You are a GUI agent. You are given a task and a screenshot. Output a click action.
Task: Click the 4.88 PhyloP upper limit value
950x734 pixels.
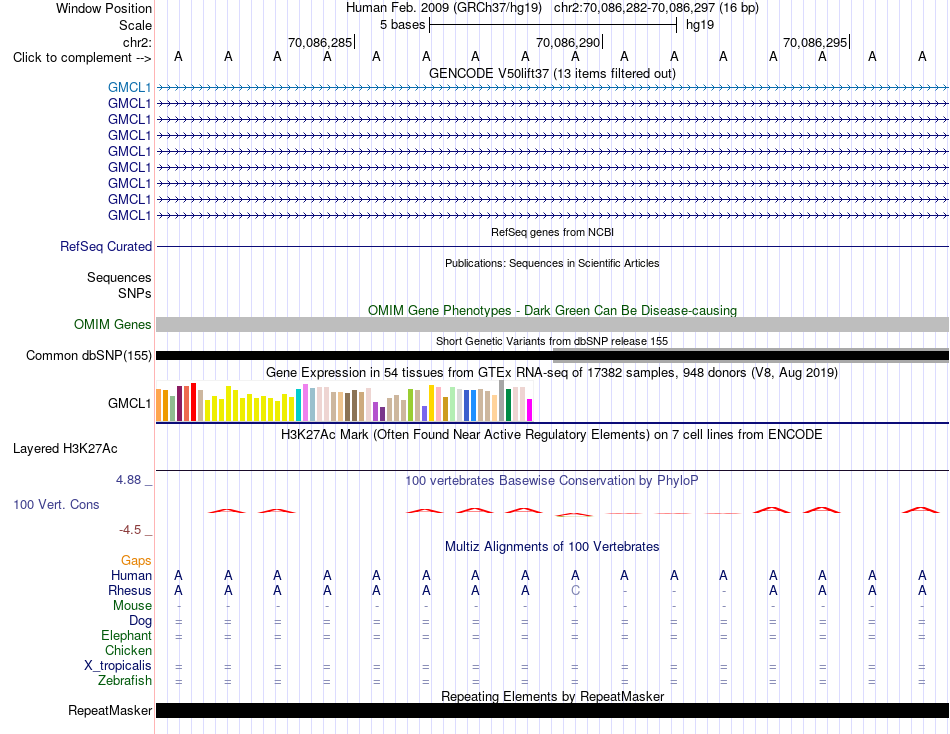click(x=128, y=480)
